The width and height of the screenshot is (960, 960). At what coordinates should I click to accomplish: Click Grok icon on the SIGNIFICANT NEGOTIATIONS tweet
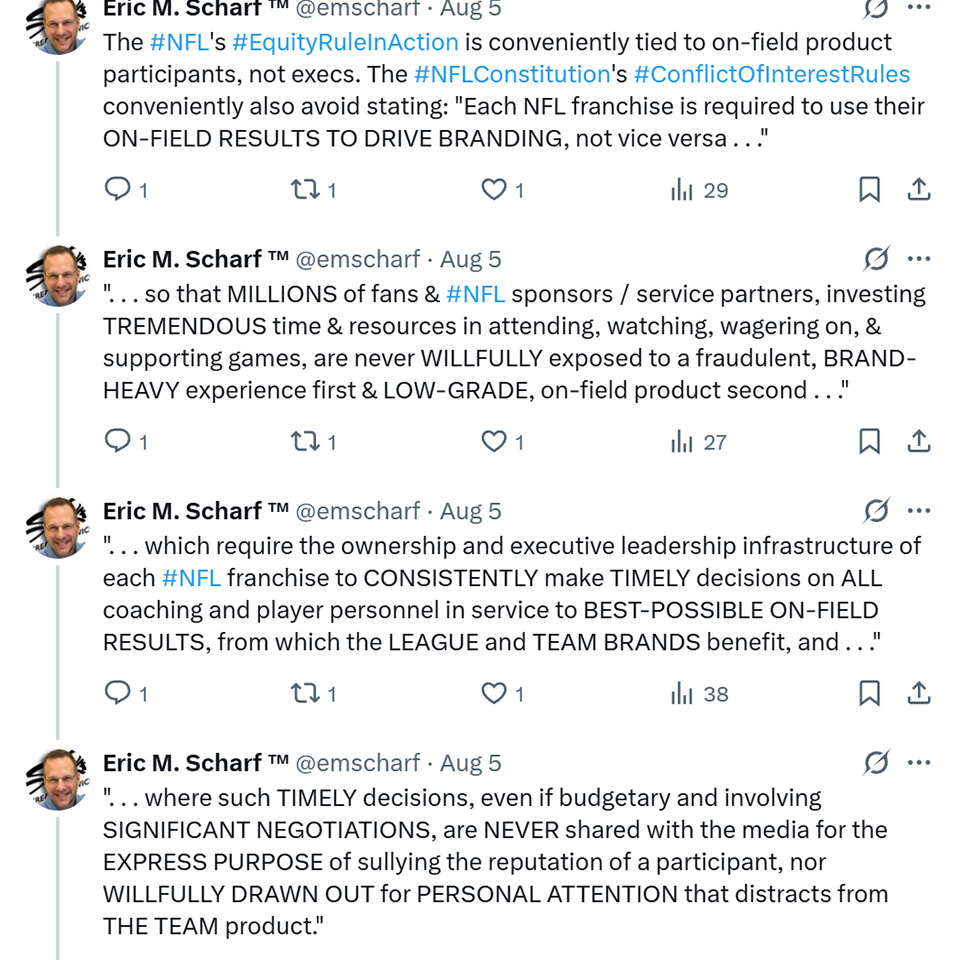click(876, 762)
